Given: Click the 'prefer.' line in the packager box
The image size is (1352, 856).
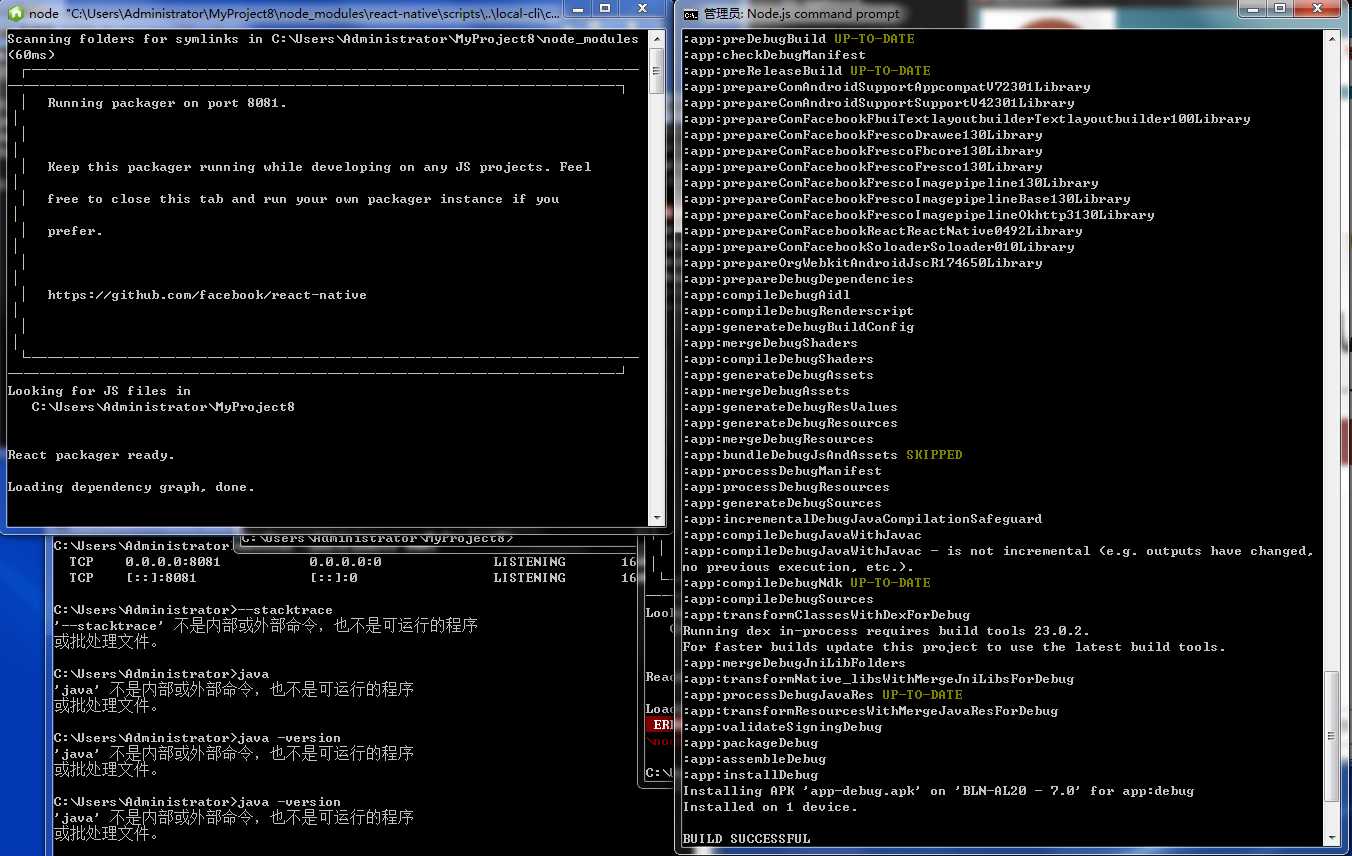Looking at the screenshot, I should coord(75,231).
